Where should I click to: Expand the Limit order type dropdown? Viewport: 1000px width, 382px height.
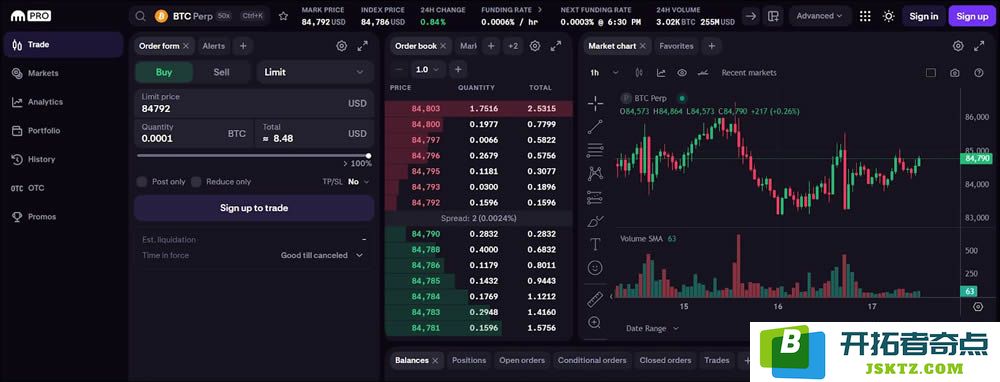click(x=315, y=72)
